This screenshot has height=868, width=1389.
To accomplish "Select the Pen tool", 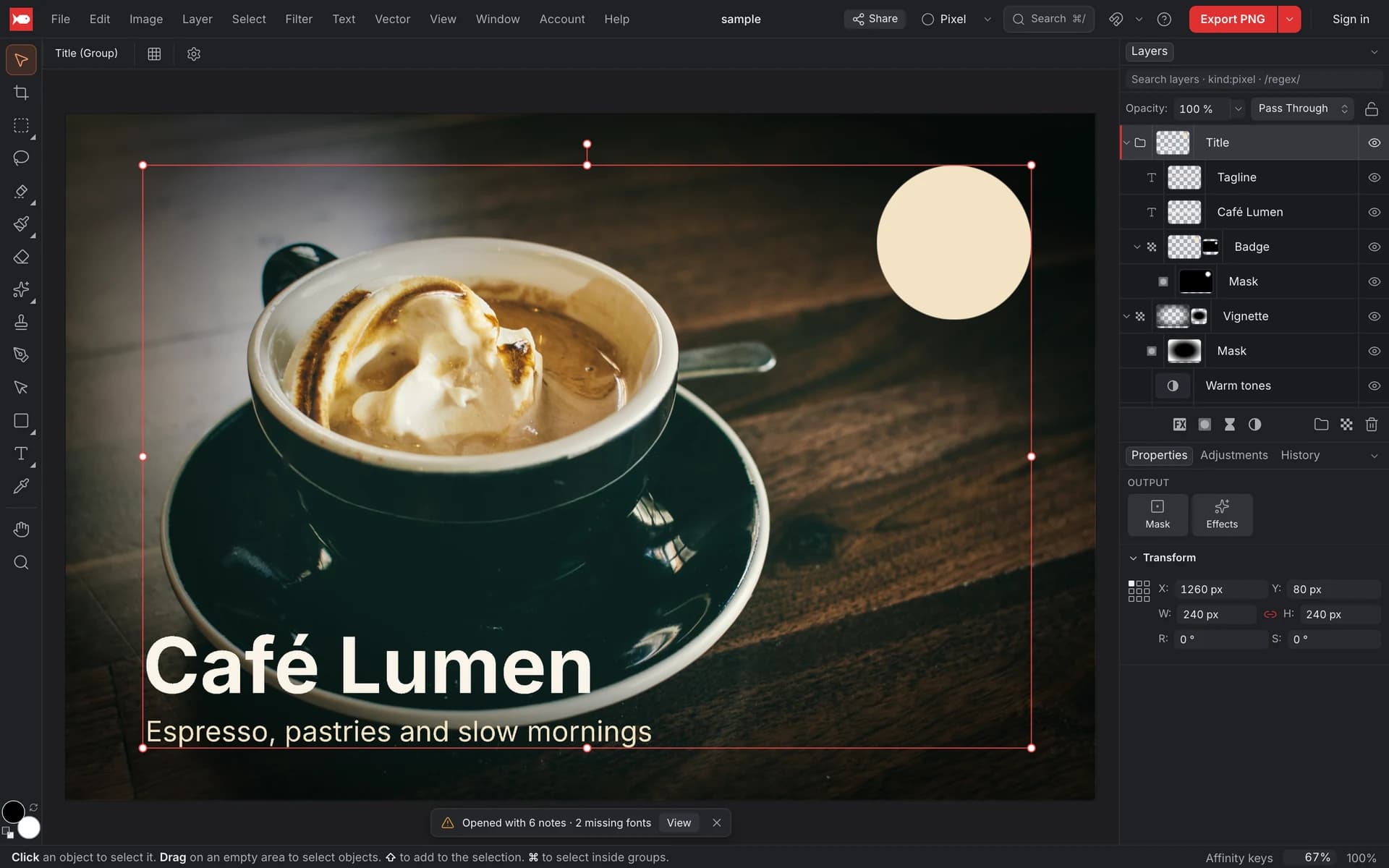I will pyautogui.click(x=21, y=354).
